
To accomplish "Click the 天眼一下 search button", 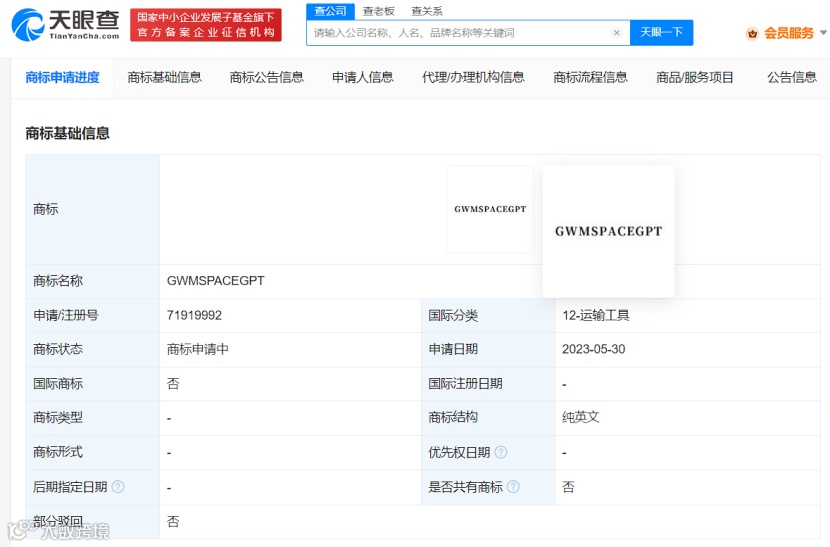I will coord(661,33).
